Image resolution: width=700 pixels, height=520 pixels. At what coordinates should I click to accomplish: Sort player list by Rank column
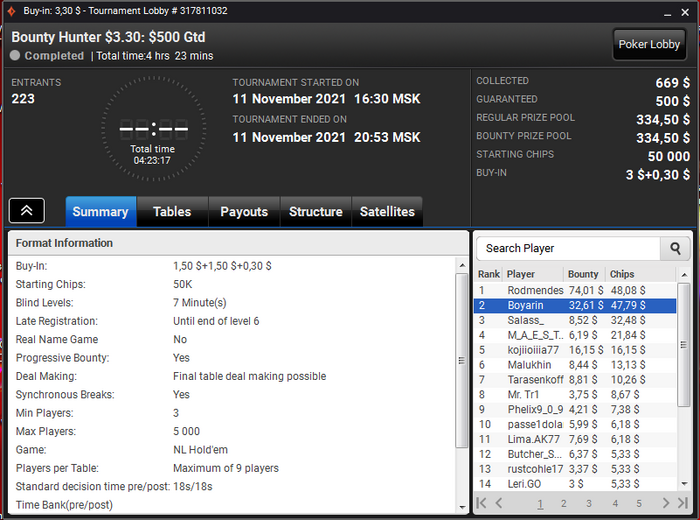[x=489, y=274]
